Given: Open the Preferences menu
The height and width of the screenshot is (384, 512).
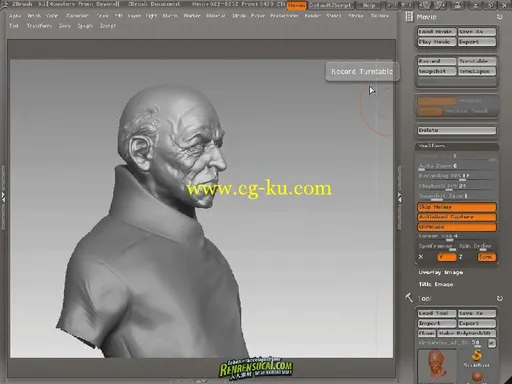Looking at the screenshot, I should click(284, 16).
